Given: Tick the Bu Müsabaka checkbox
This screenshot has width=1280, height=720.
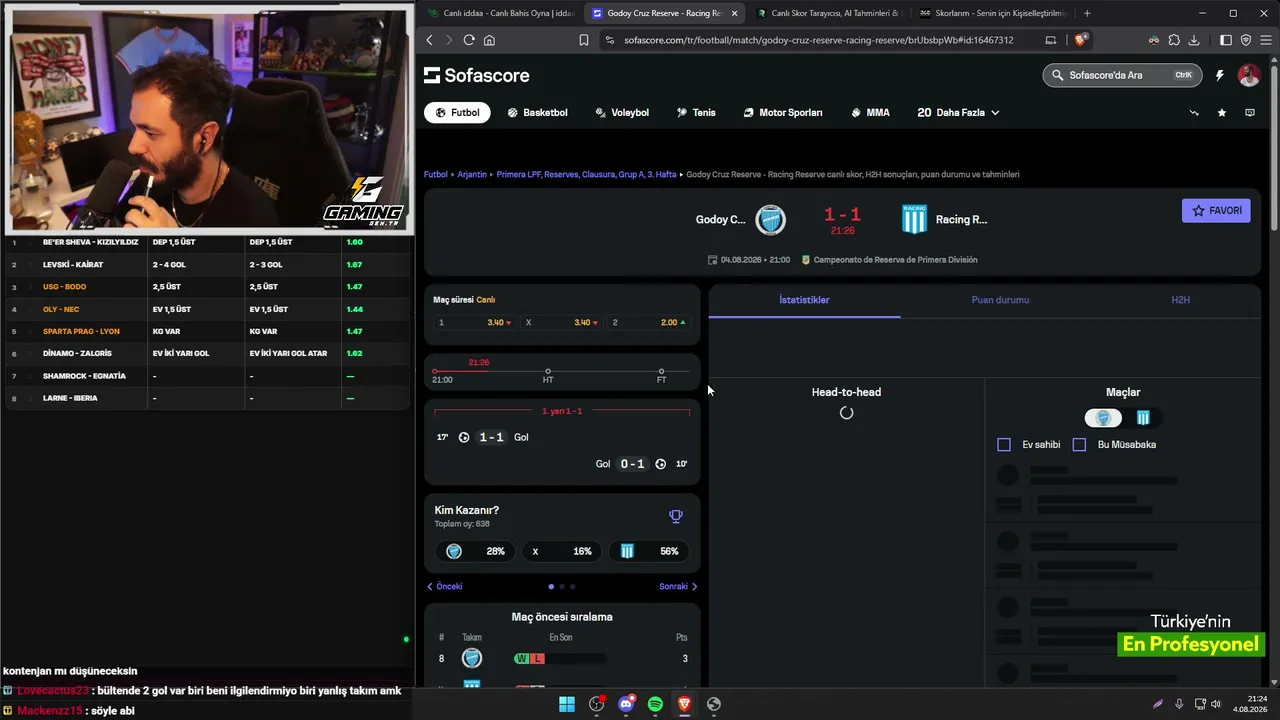Looking at the screenshot, I should [1079, 444].
